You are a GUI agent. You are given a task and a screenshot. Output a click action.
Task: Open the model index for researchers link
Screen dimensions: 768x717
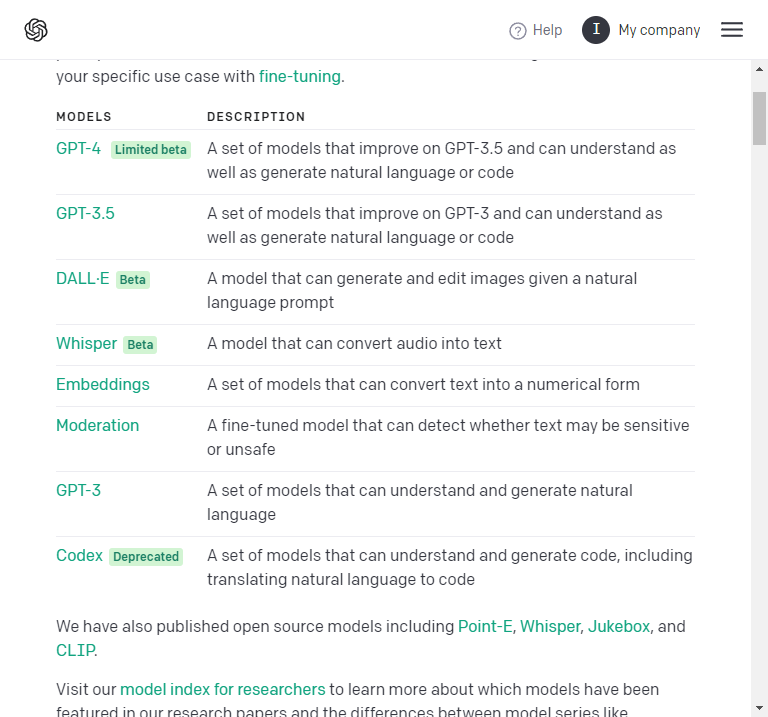222,690
